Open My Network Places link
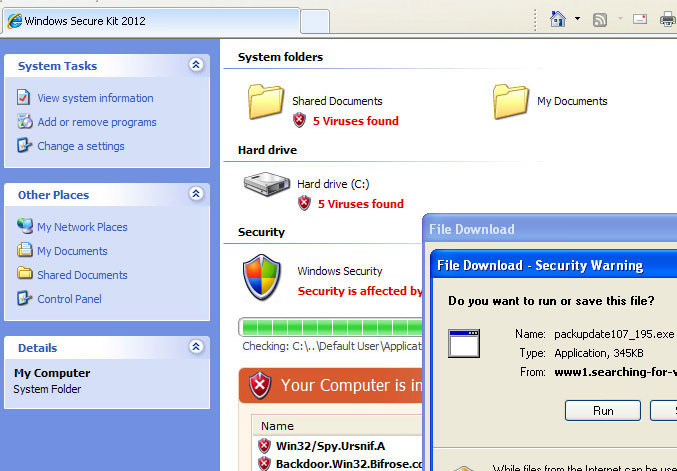Viewport: 677px width, 471px height. [x=82, y=227]
